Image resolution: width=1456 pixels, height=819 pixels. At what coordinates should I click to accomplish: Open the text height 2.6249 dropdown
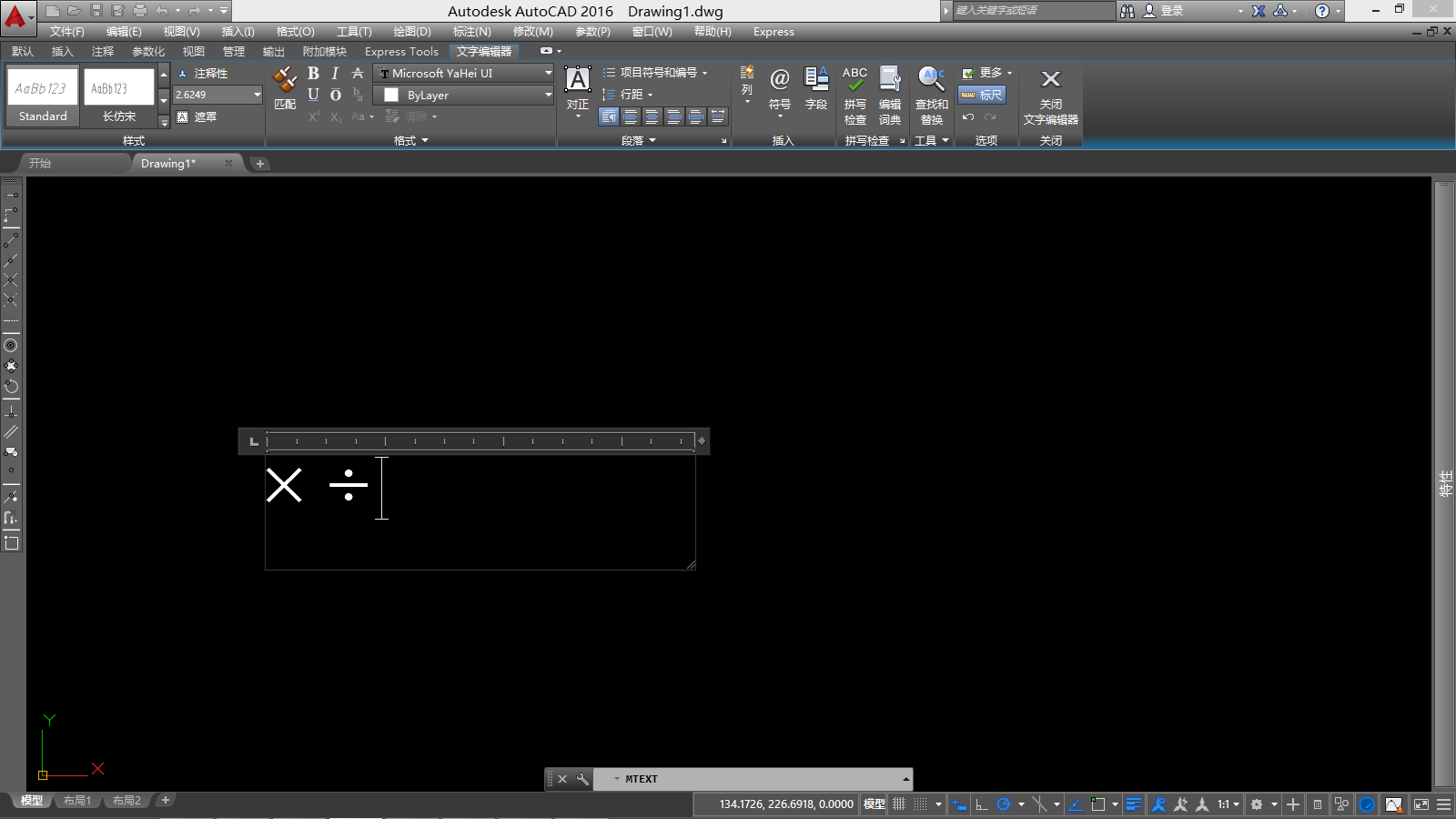point(257,95)
